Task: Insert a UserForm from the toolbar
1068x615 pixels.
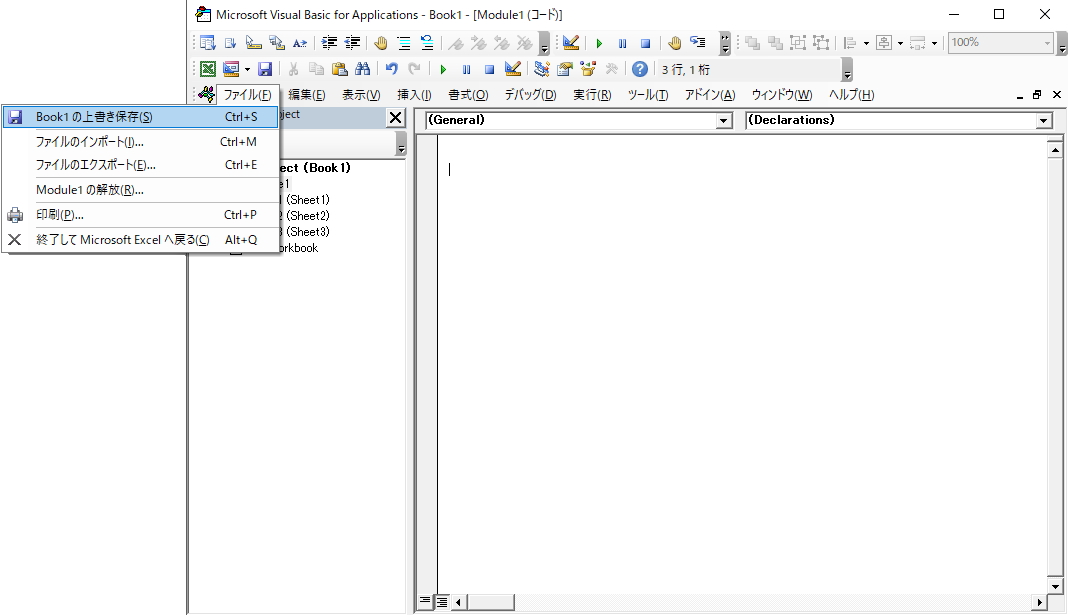Action: (231, 69)
